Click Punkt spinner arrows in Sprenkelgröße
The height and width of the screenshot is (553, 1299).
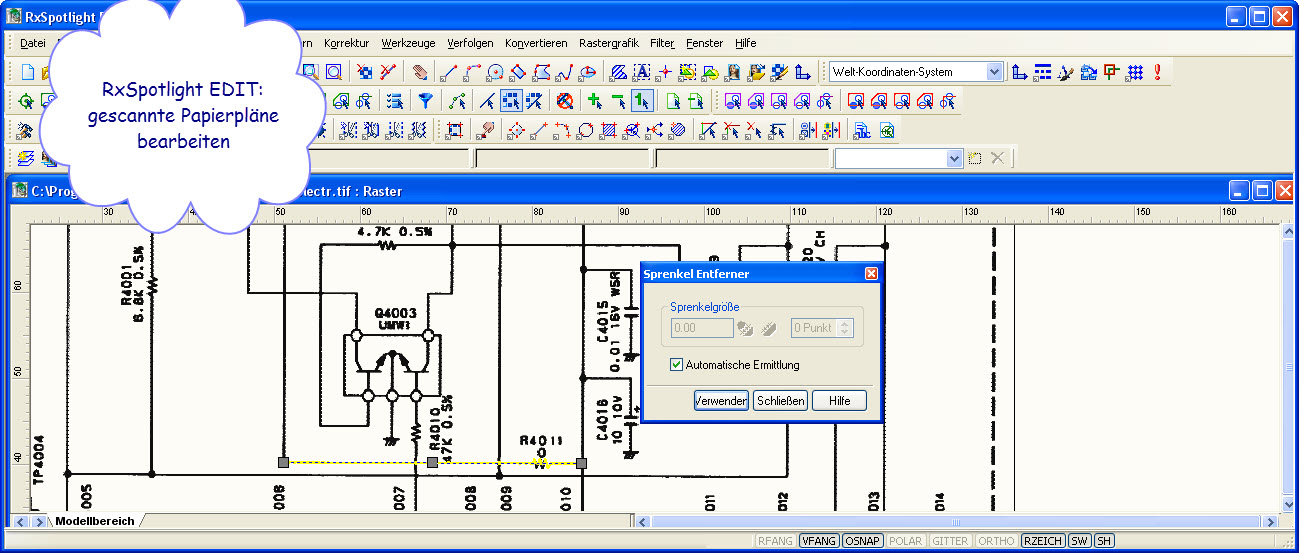(846, 327)
